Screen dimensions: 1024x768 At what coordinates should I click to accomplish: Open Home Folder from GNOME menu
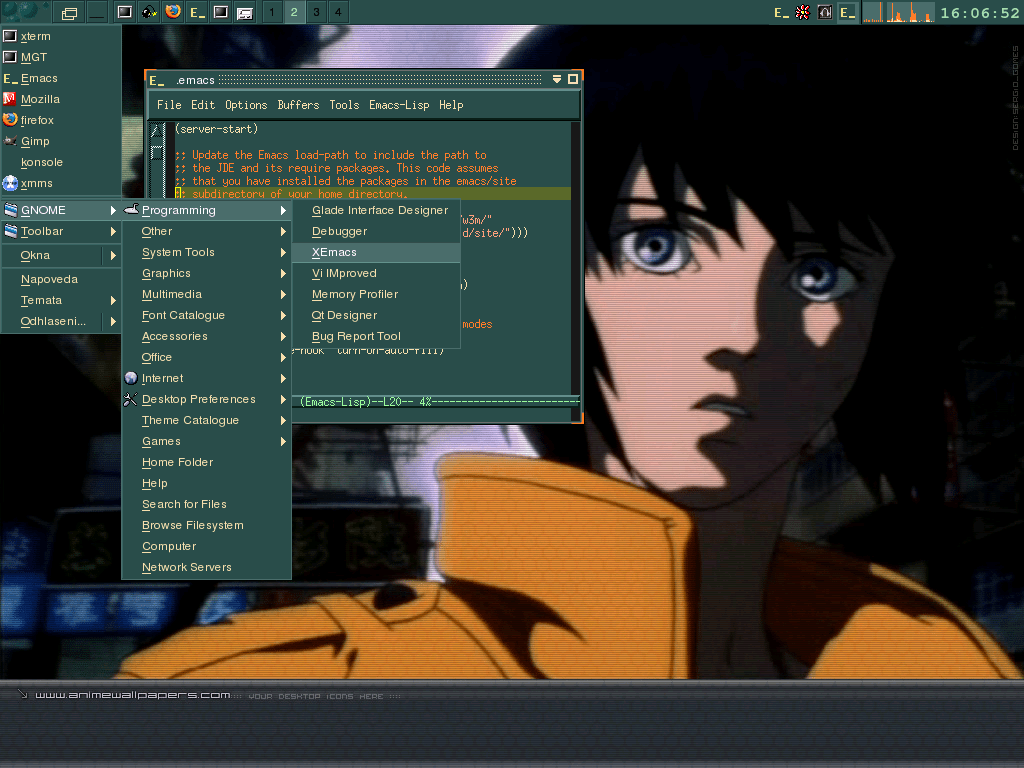[206, 462]
